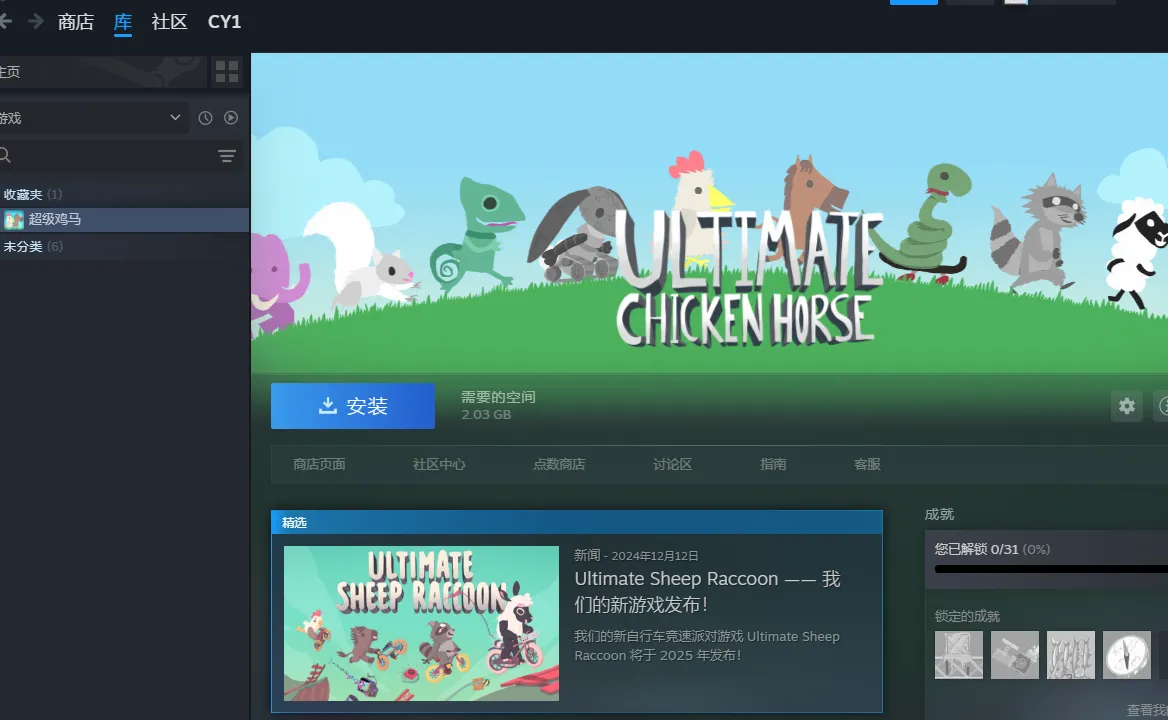This screenshot has height=720, width=1168.
Task: Open Ultimate Sheep Raccoon news thumbnail
Action: coord(421,623)
